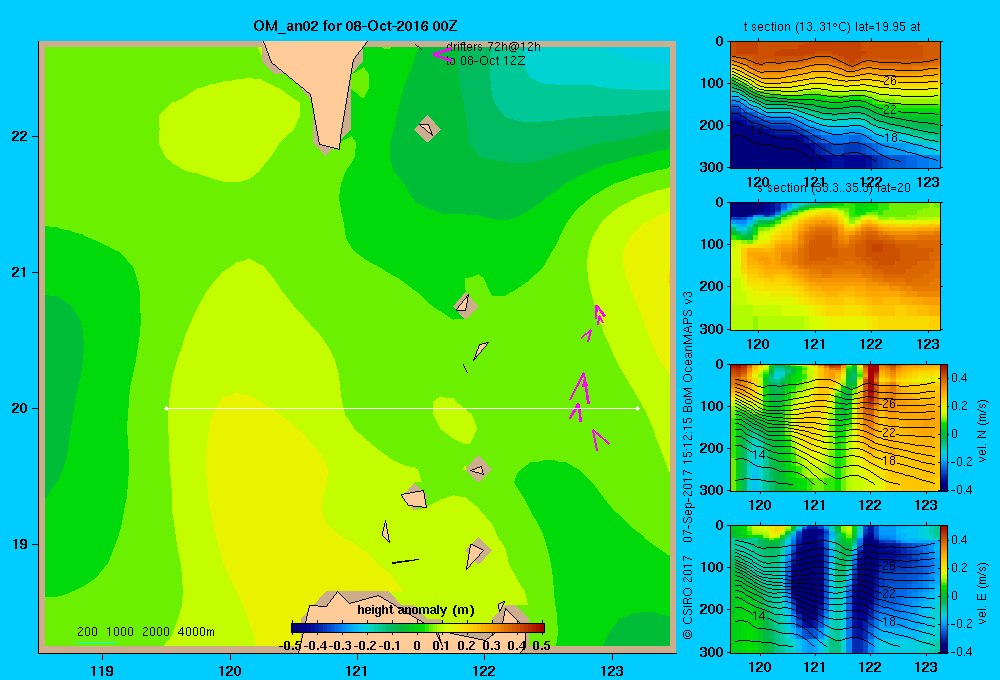Click latitude label 20 on the main map
The image size is (1000, 680).
click(19, 408)
